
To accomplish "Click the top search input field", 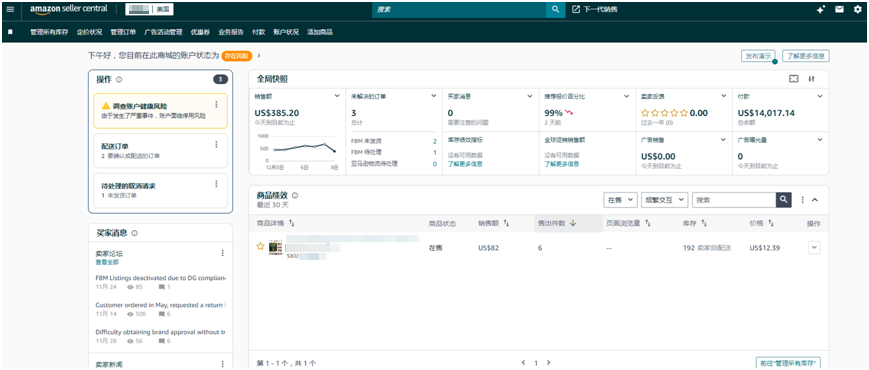I will [x=459, y=9].
